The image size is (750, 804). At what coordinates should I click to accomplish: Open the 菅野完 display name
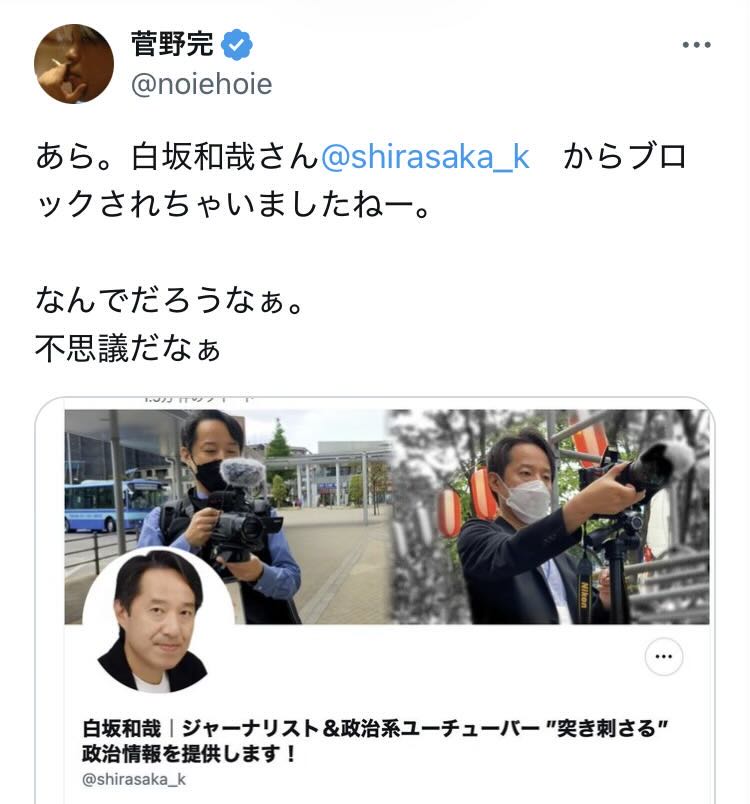point(172,44)
